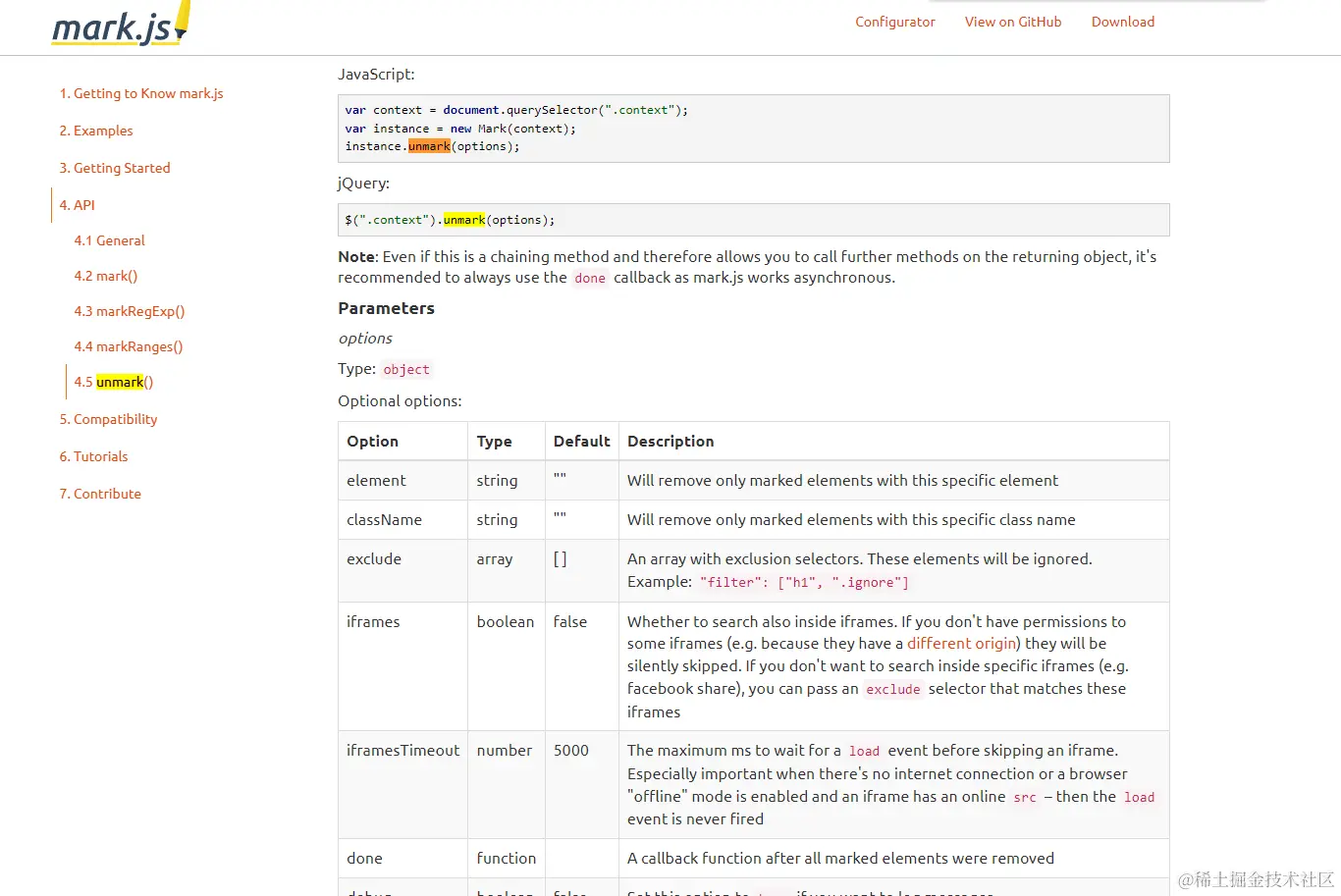Go to Compatibility sidebar item
This screenshot has width=1341, height=896.
point(108,419)
